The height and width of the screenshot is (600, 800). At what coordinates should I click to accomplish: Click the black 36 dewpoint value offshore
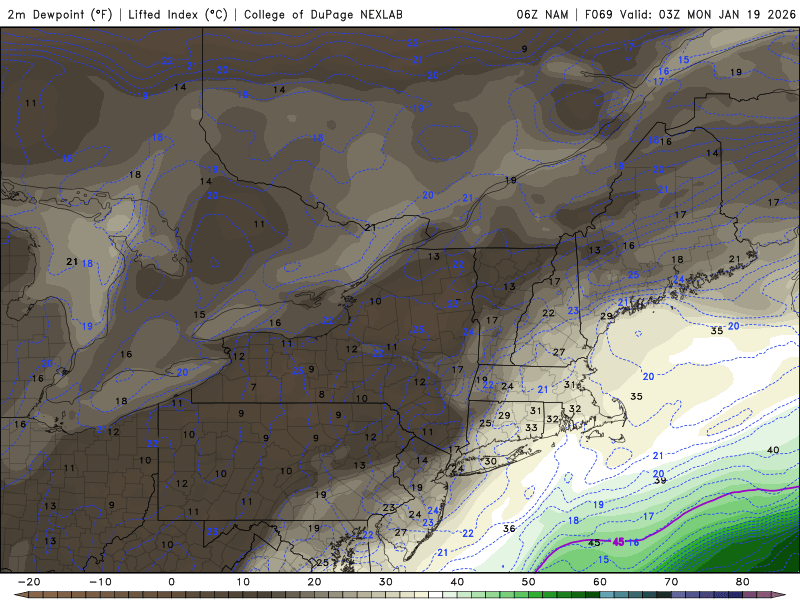tap(509, 529)
